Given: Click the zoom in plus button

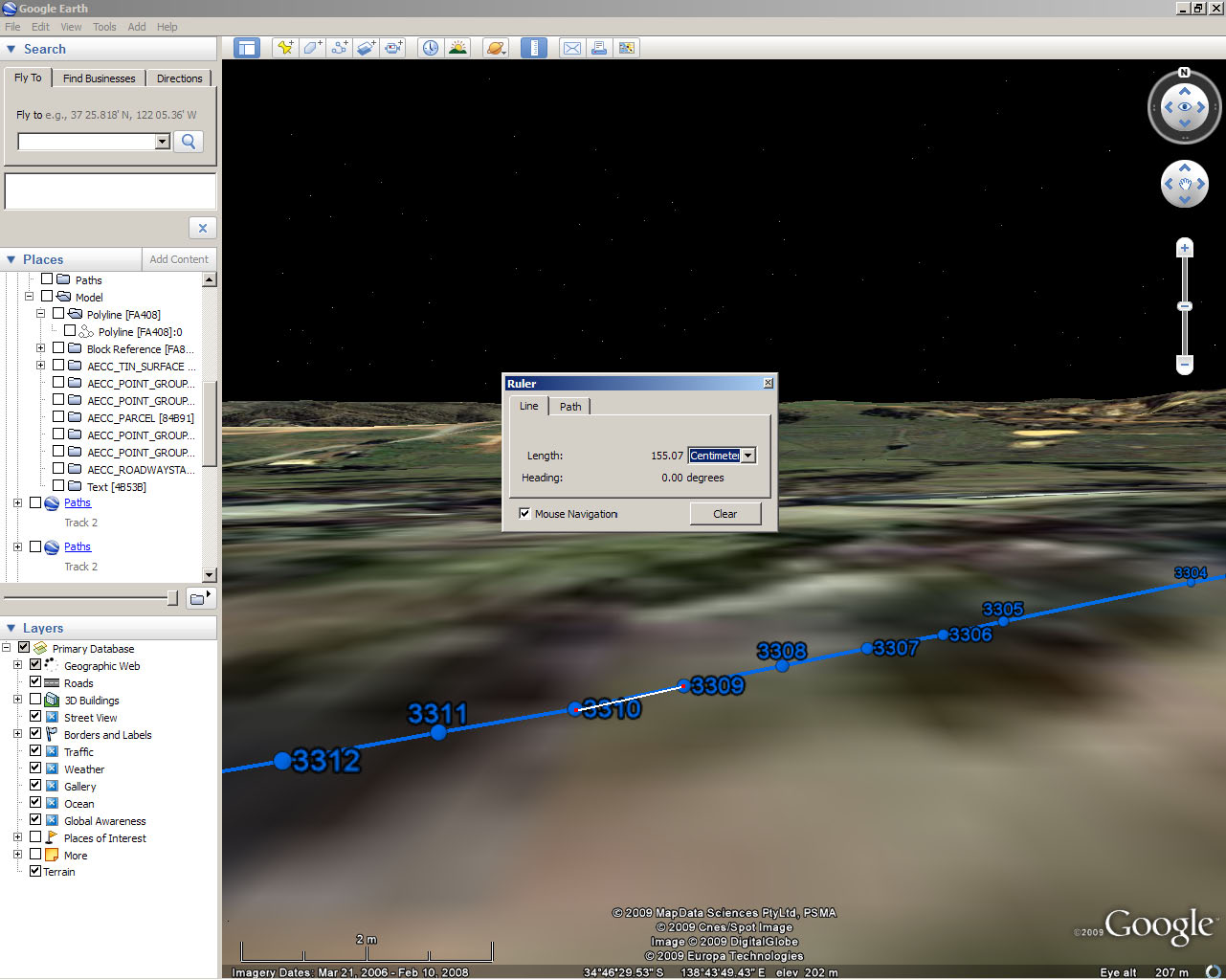Looking at the screenshot, I should coord(1185,248).
